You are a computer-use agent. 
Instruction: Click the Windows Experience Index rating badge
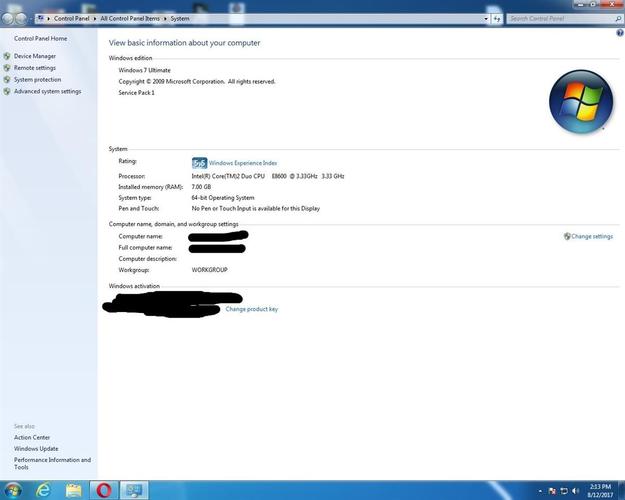pyautogui.click(x=199, y=163)
